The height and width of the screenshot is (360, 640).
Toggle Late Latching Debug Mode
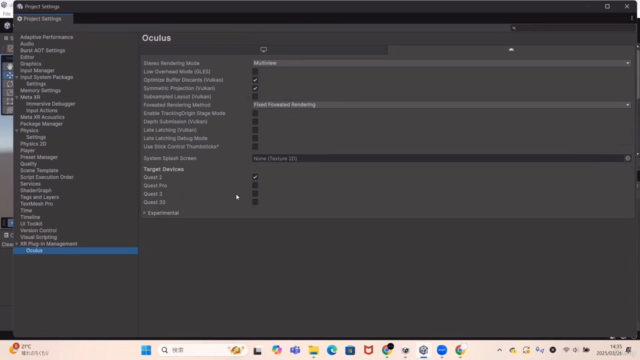pyautogui.click(x=255, y=138)
